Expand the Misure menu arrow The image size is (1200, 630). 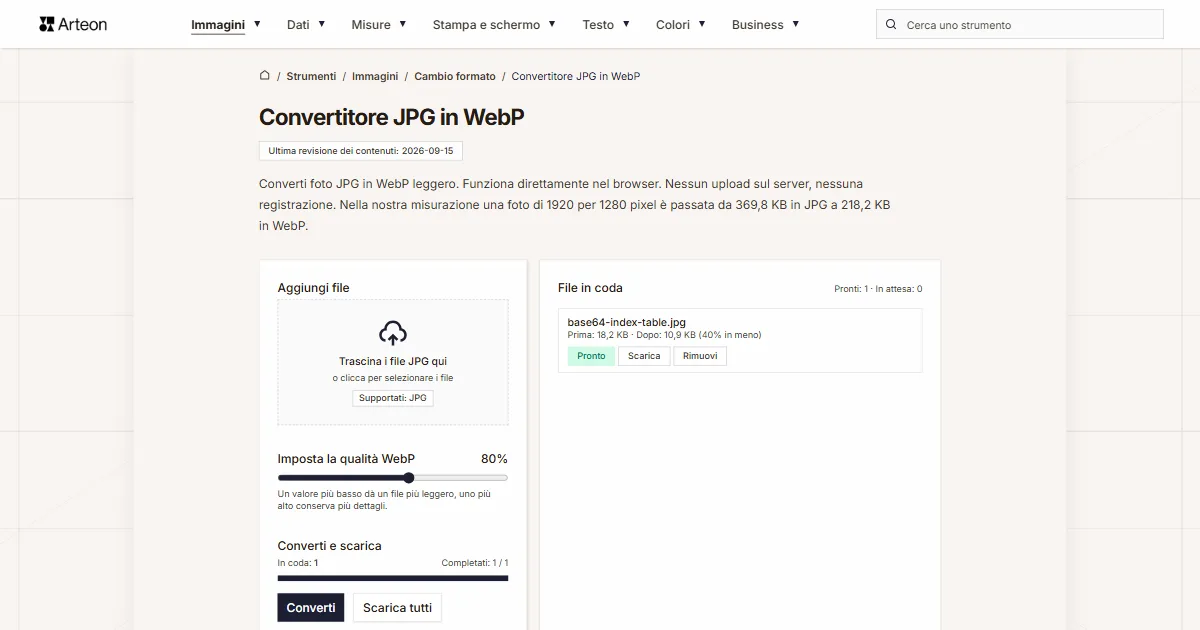403,23
